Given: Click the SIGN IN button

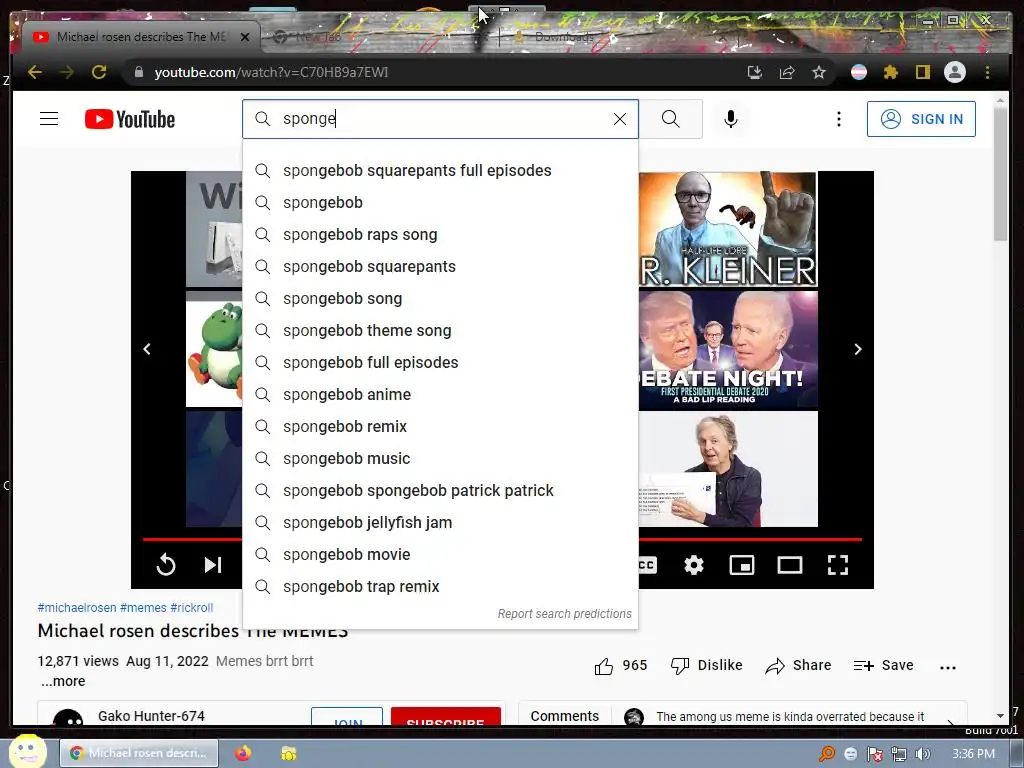Looking at the screenshot, I should pyautogui.click(x=921, y=119).
